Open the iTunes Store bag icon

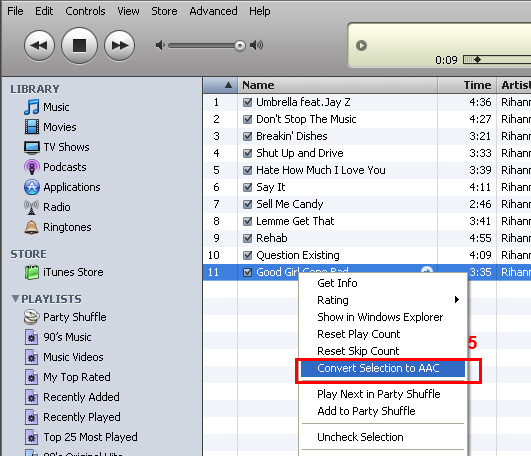pyautogui.click(x=32, y=272)
